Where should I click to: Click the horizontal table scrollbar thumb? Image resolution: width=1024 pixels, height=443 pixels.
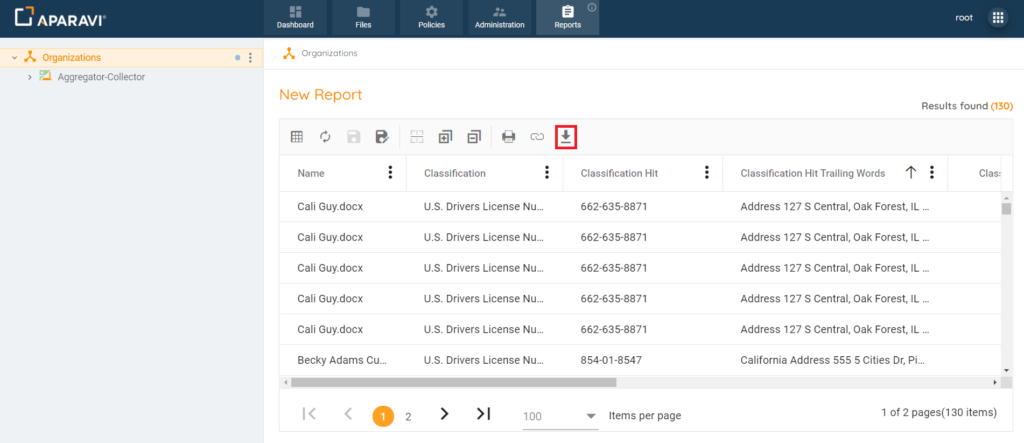click(x=453, y=382)
